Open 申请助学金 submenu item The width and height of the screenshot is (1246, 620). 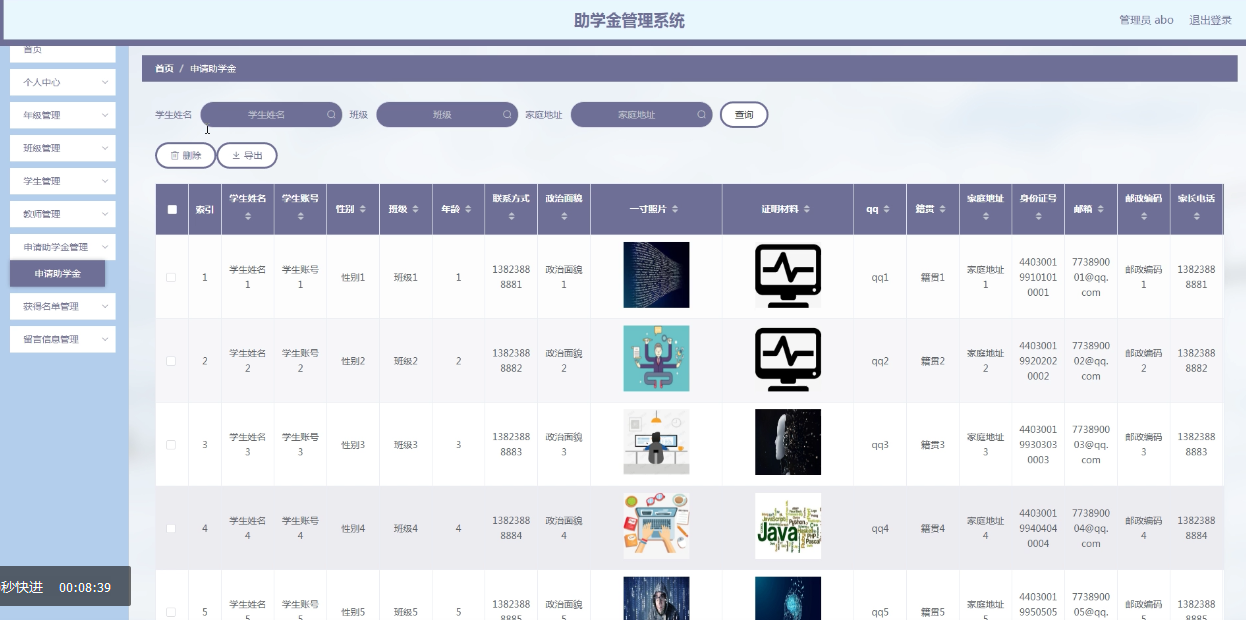[57, 273]
